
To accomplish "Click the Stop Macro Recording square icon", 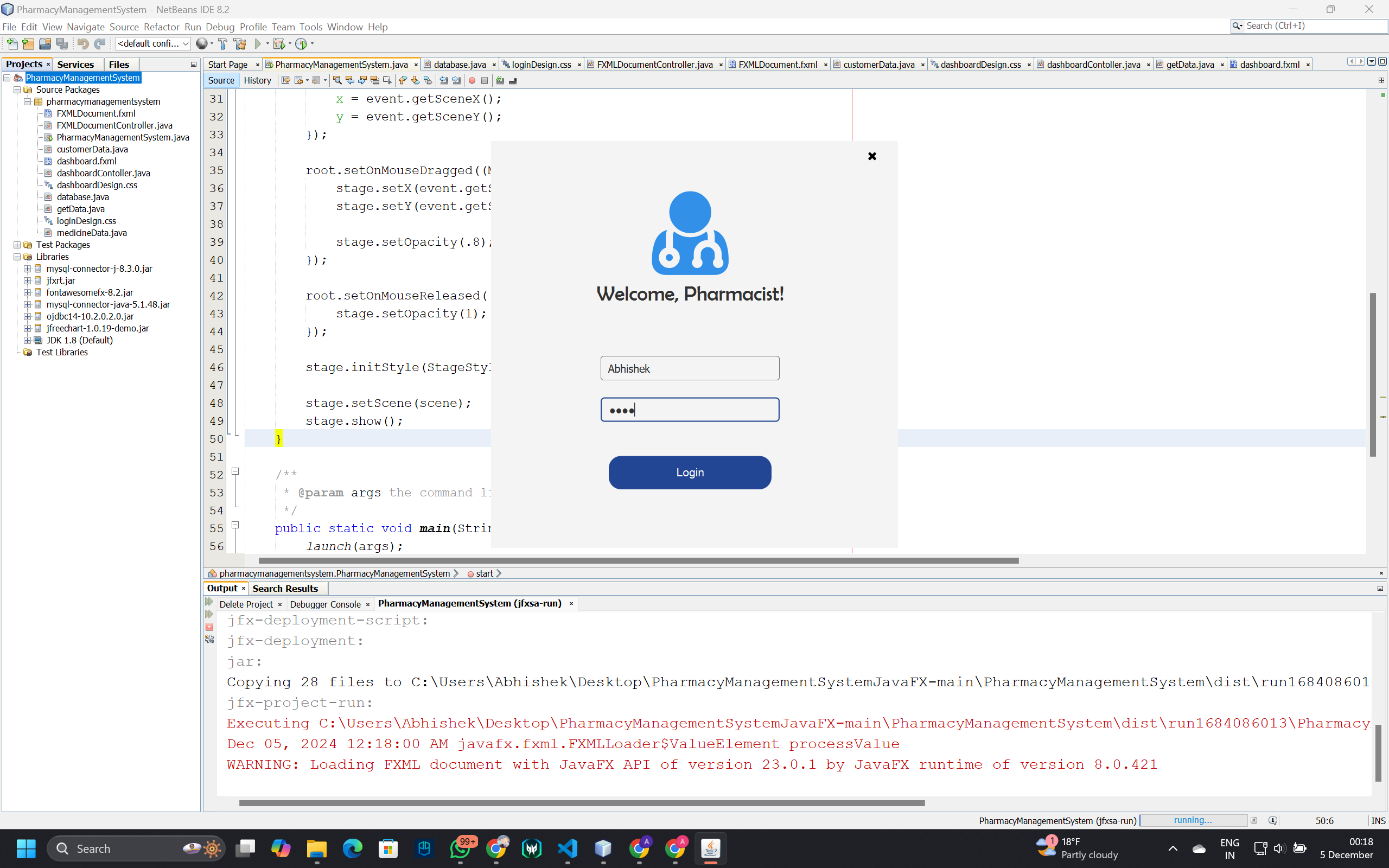I will [485, 80].
